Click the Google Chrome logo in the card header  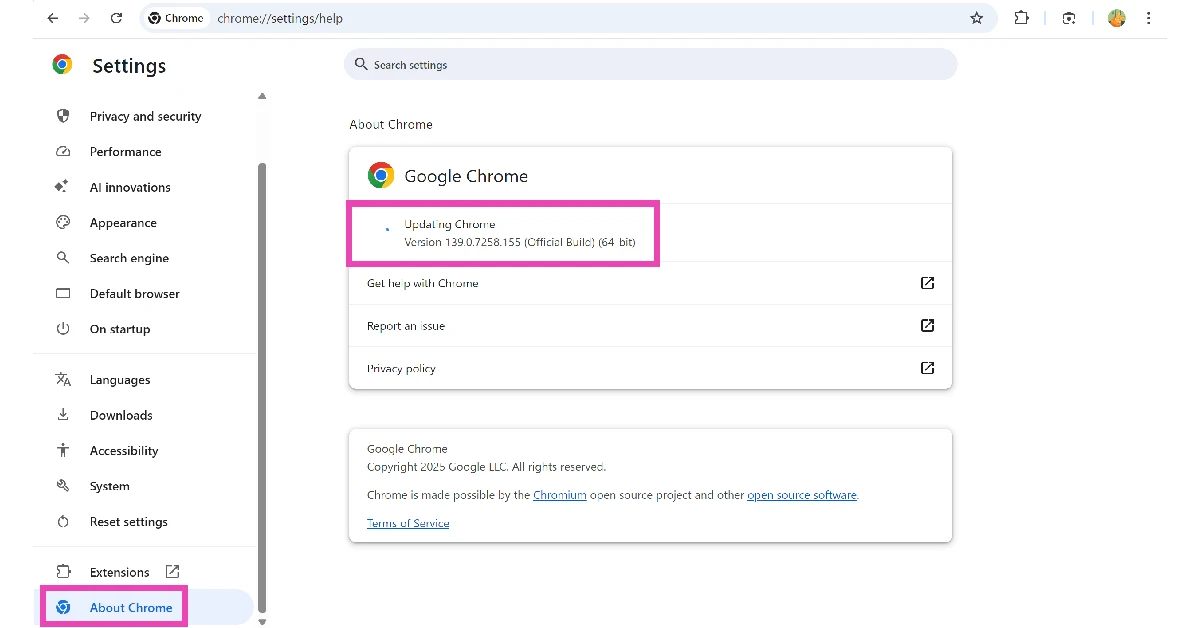(x=381, y=176)
